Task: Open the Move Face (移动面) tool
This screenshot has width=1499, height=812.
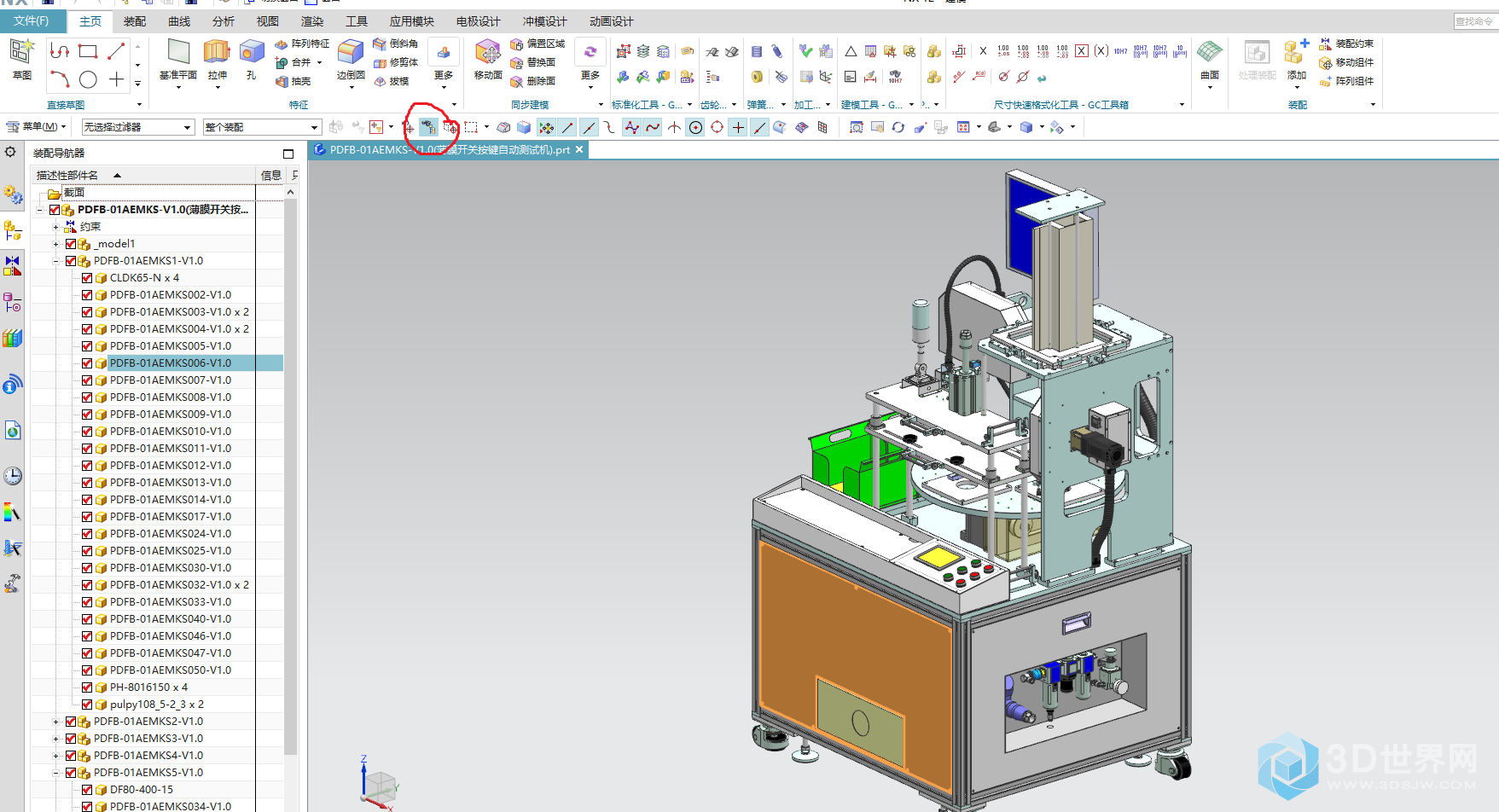Action: (488, 60)
